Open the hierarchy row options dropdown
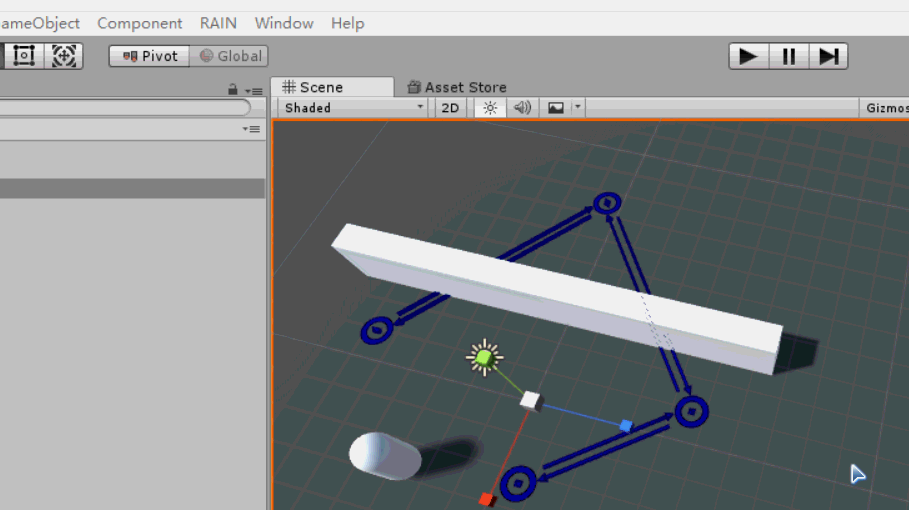Image resolution: width=909 pixels, height=510 pixels. click(x=251, y=129)
